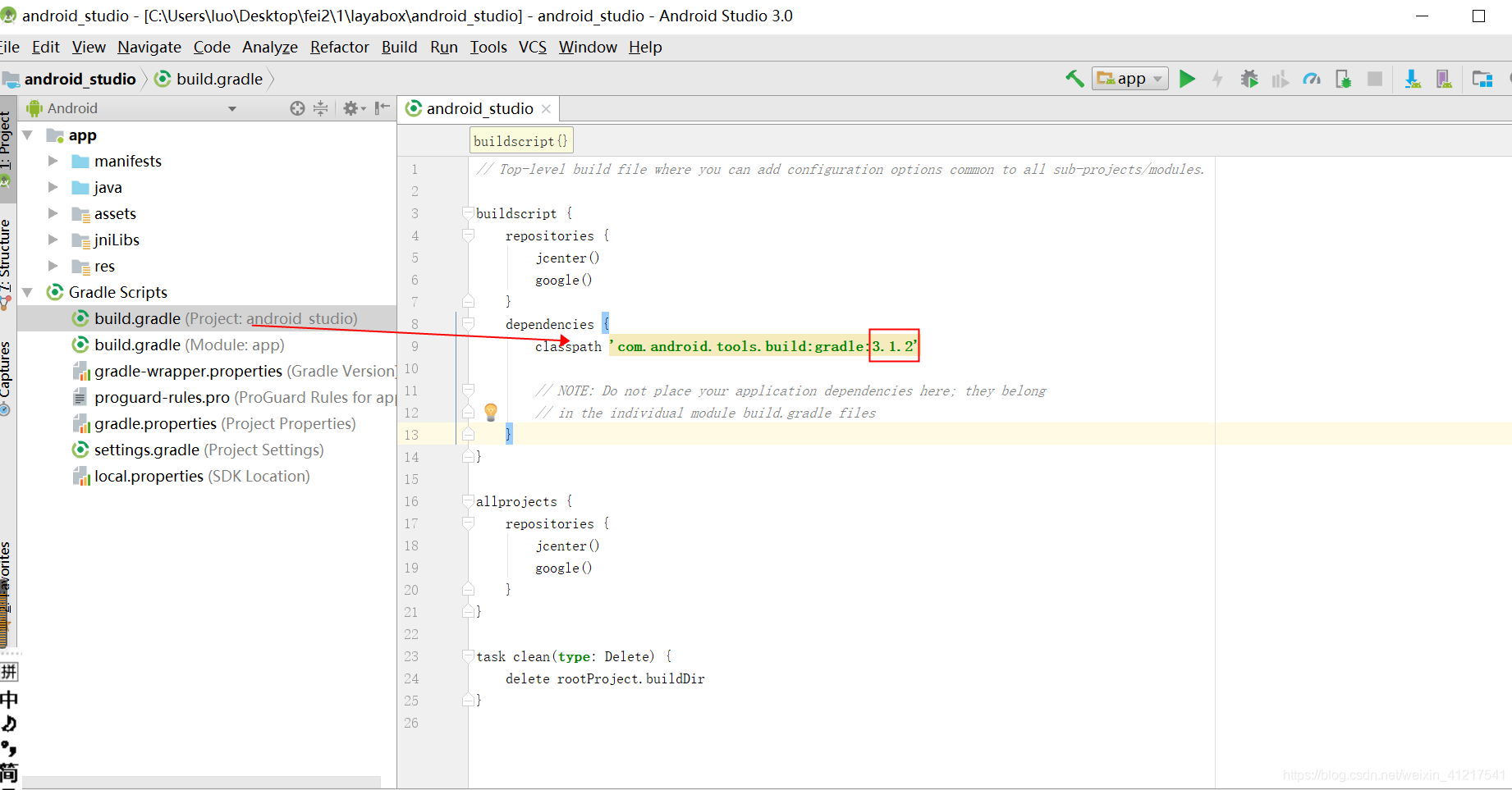This screenshot has width=1512, height=790.
Task: Select the jniLibs folder label
Action: pos(117,240)
